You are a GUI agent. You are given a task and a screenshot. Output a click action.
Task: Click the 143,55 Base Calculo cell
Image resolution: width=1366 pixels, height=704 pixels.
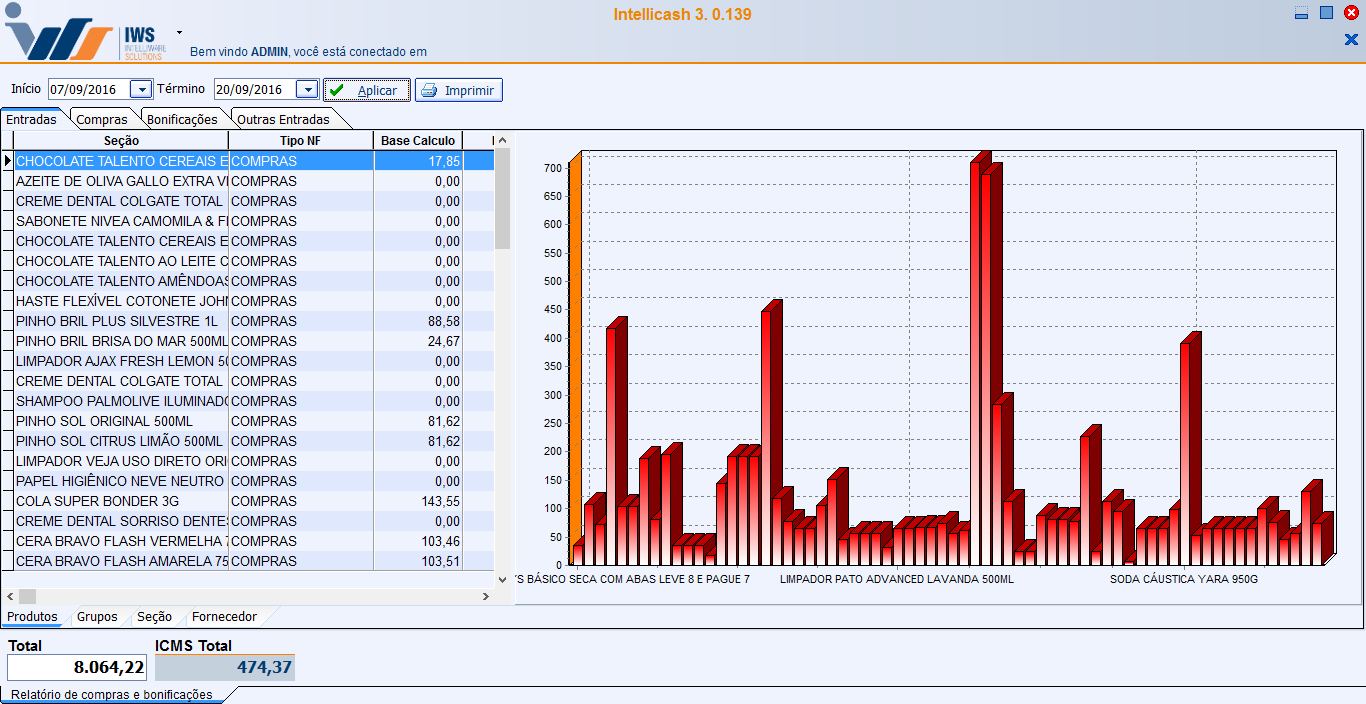418,501
